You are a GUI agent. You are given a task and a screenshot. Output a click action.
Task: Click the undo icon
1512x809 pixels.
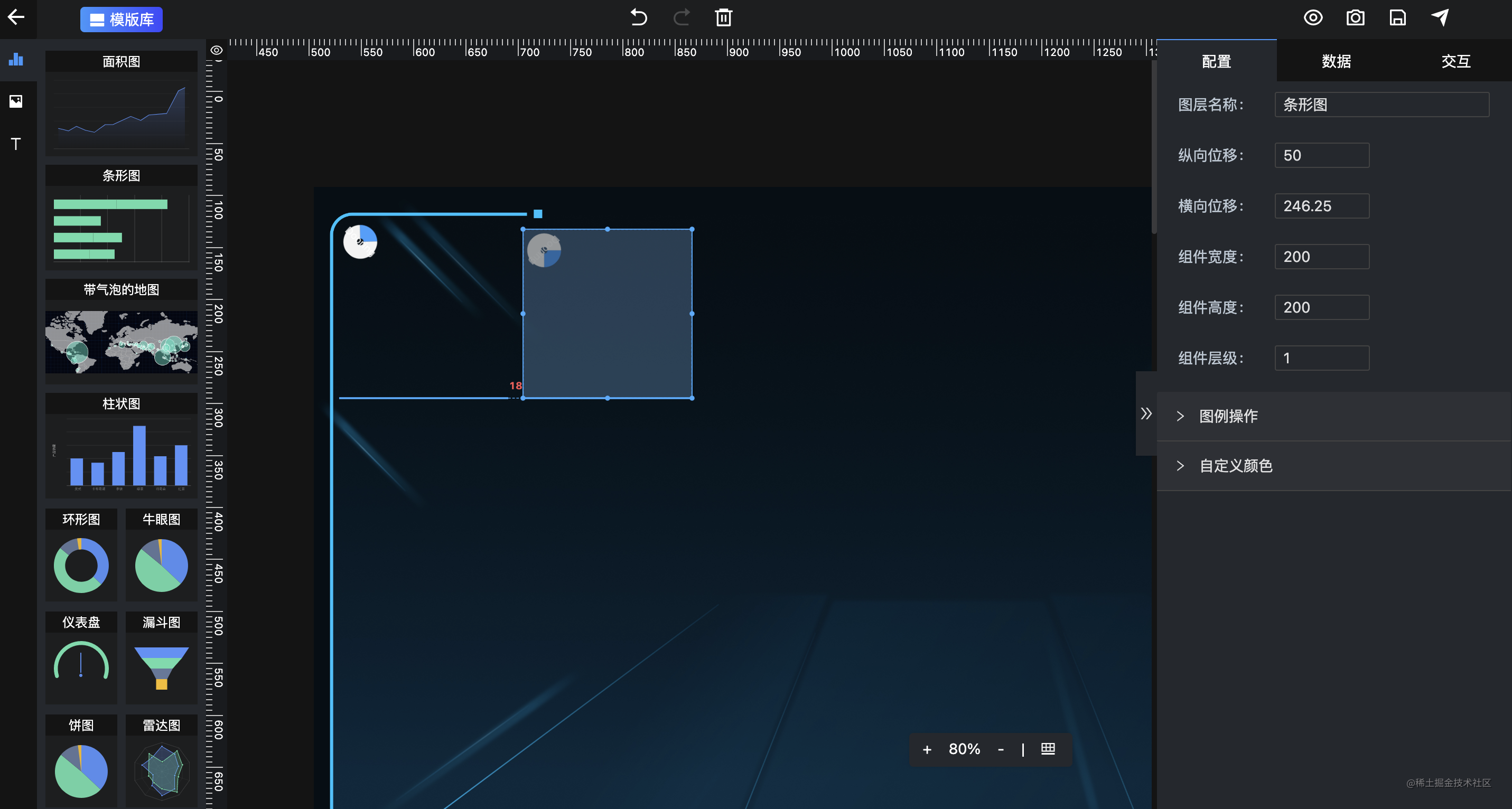[x=639, y=17]
